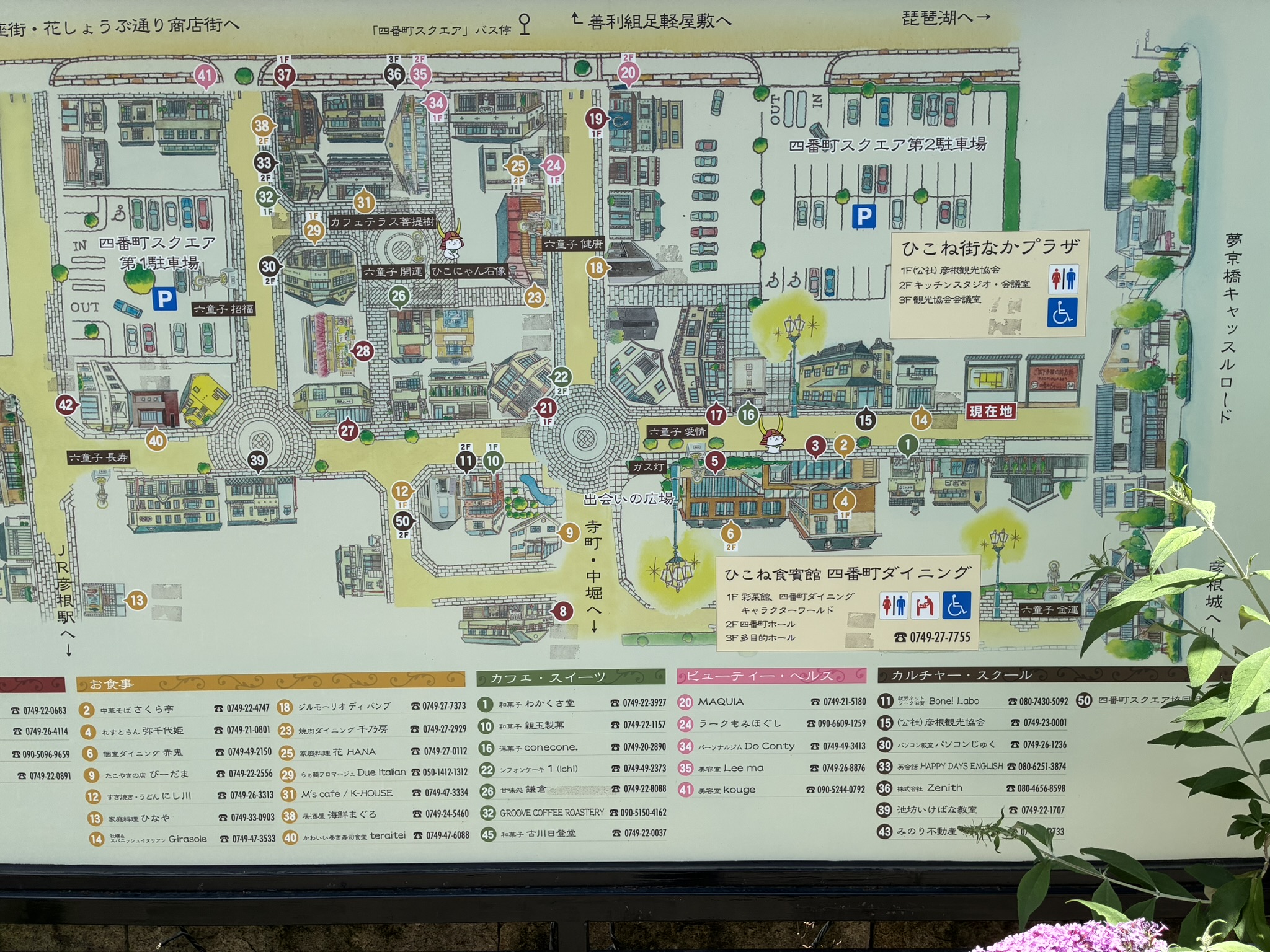Click the red 現在地 marker

(x=991, y=411)
